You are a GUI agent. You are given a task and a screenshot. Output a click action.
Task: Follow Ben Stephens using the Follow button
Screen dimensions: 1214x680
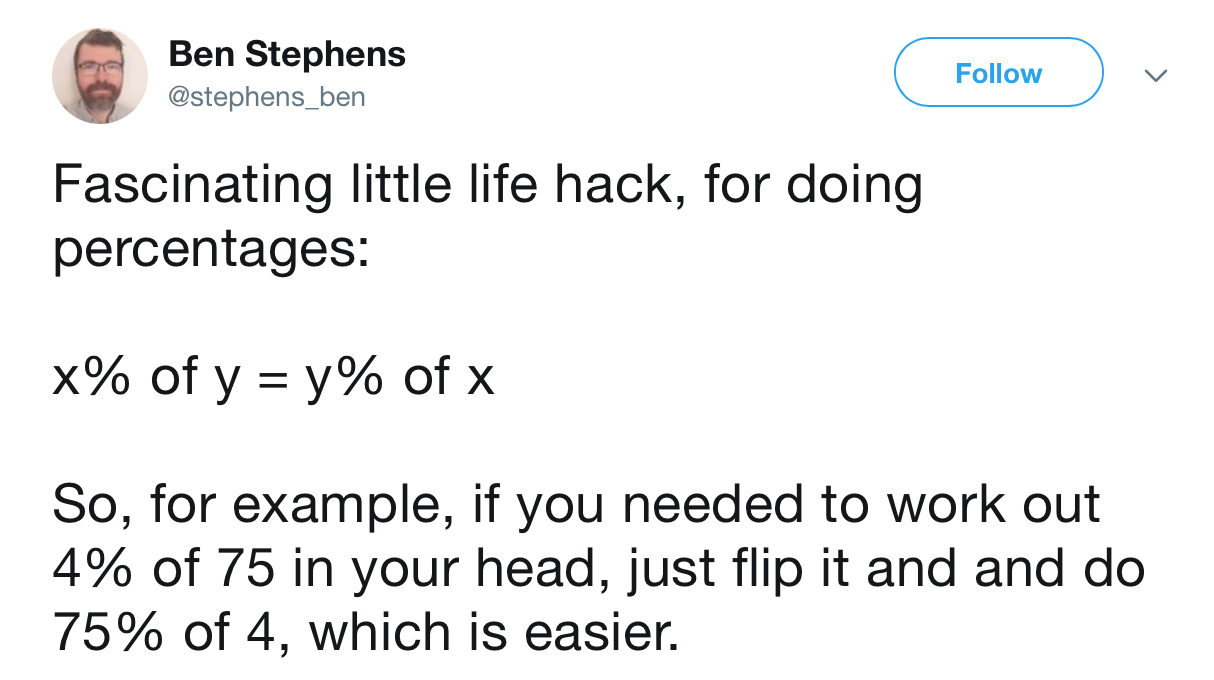click(x=998, y=72)
